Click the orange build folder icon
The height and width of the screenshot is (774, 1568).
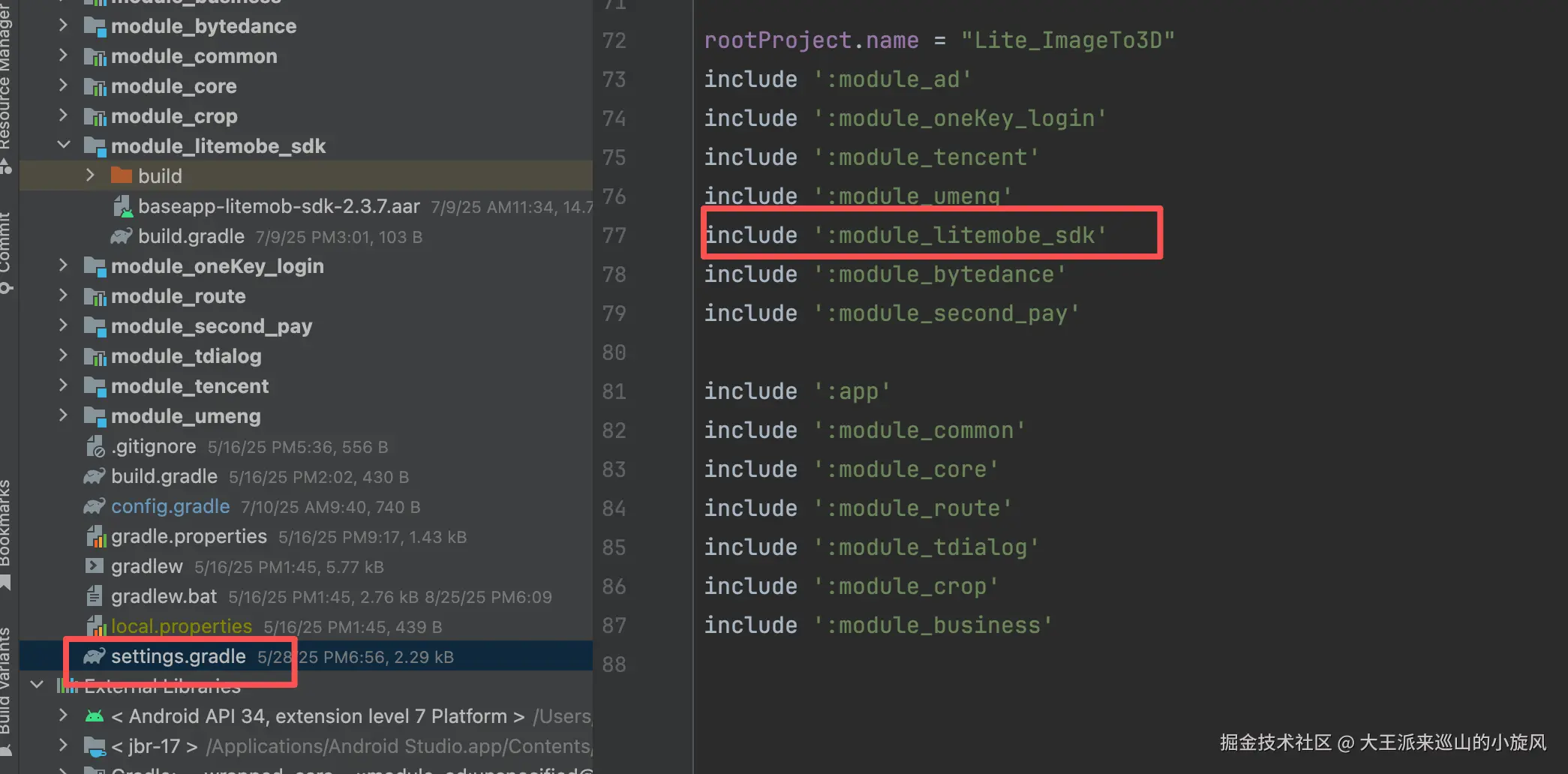[122, 175]
